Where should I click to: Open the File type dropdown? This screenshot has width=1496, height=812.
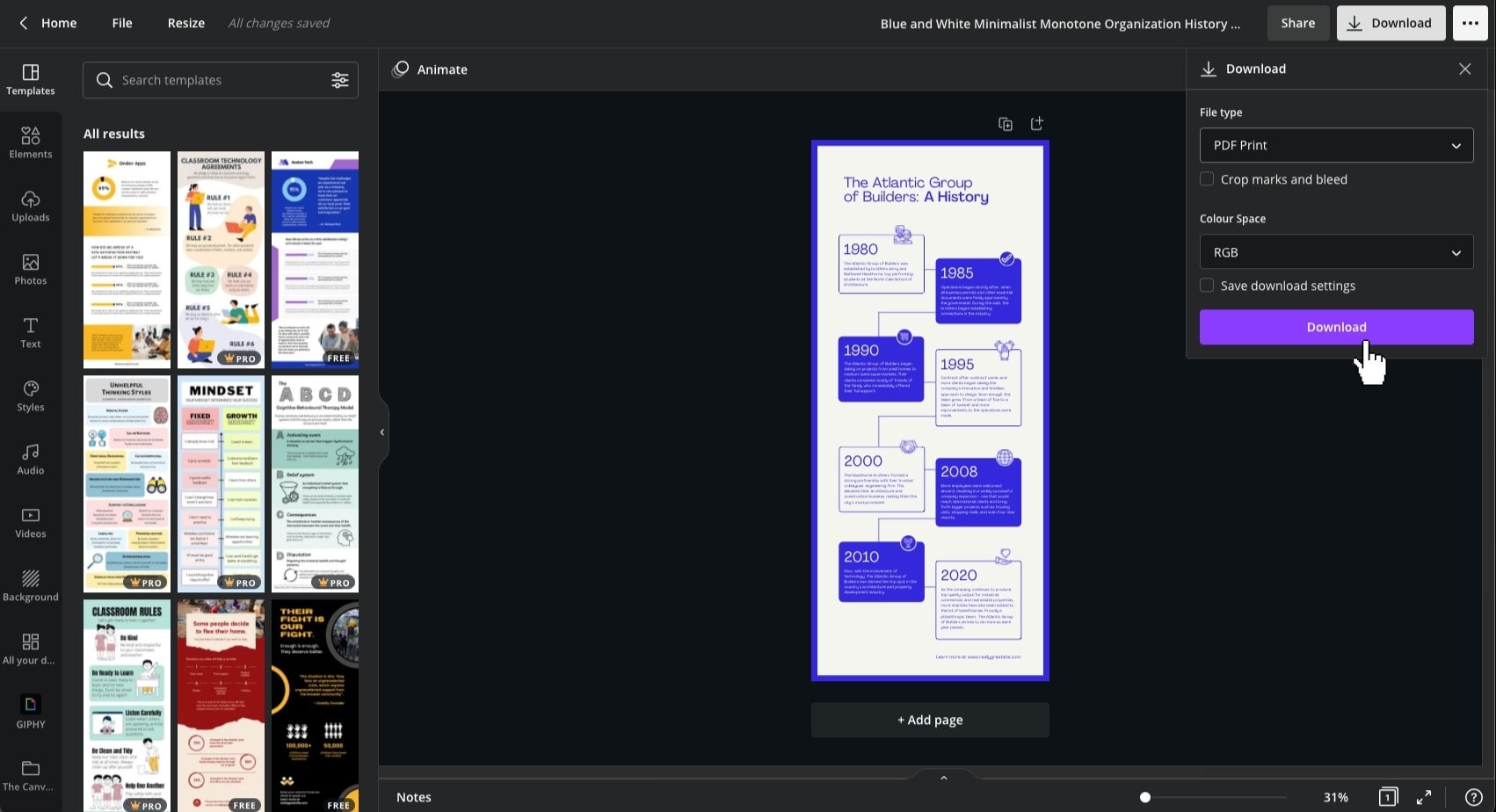click(x=1335, y=145)
